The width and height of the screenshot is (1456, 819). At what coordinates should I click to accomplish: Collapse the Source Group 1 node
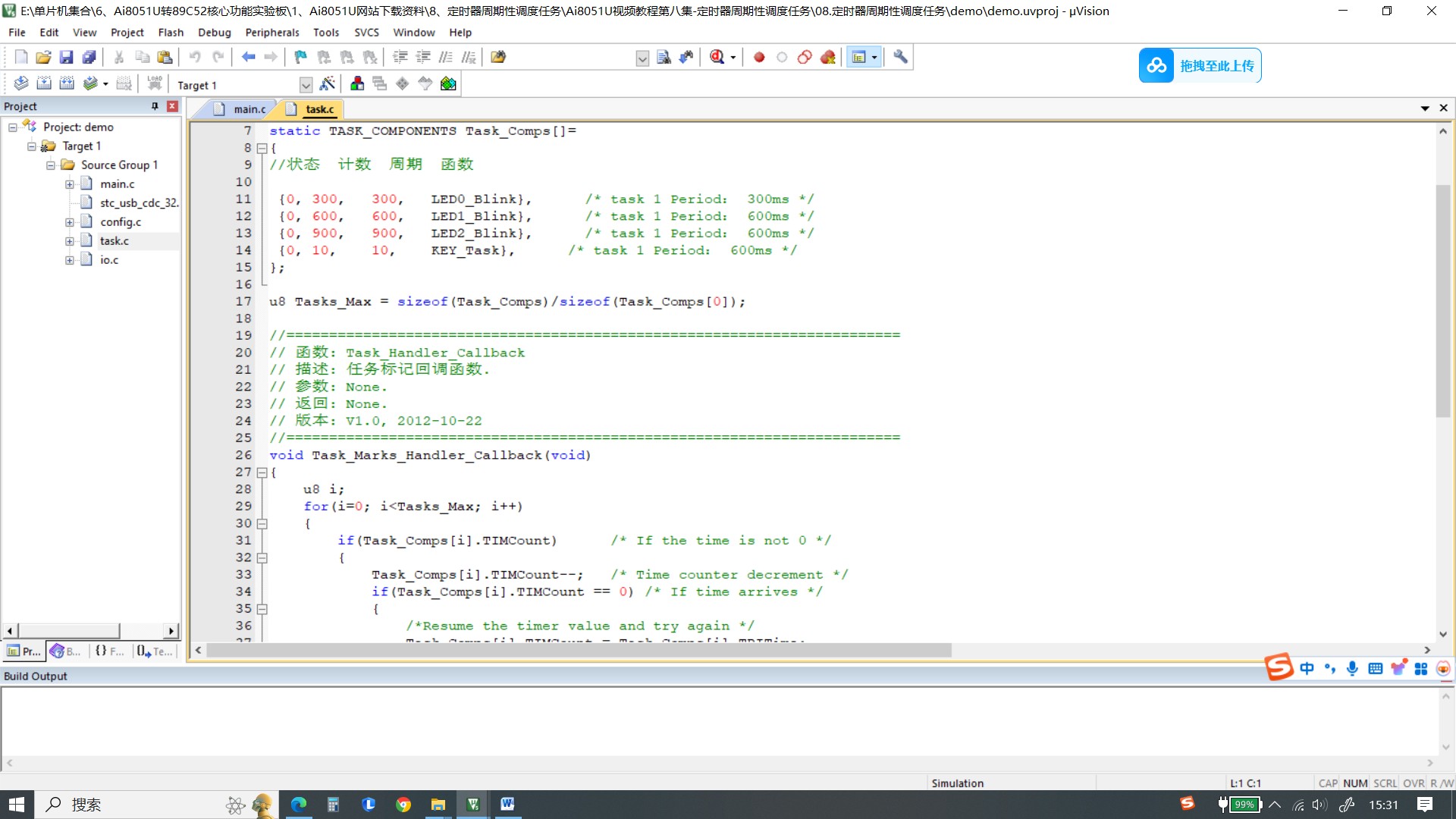click(50, 165)
